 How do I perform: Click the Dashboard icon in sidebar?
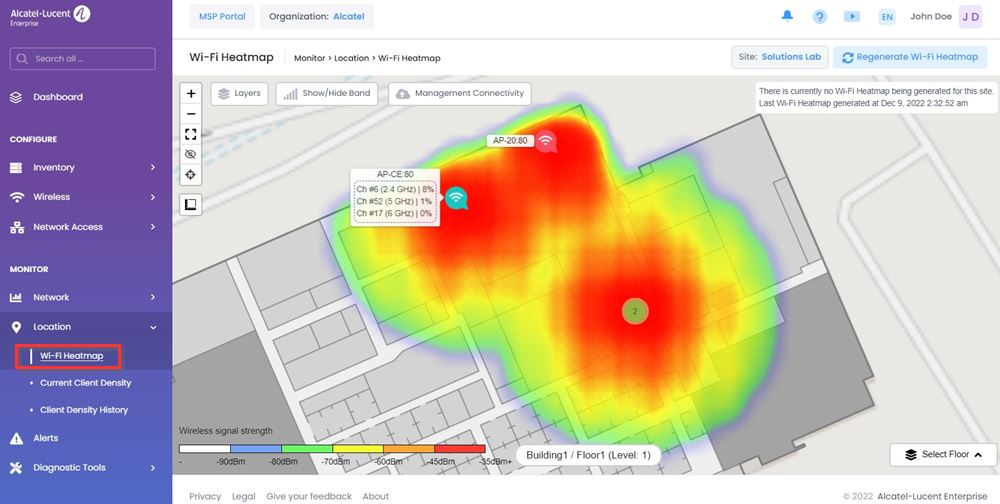click(x=16, y=98)
